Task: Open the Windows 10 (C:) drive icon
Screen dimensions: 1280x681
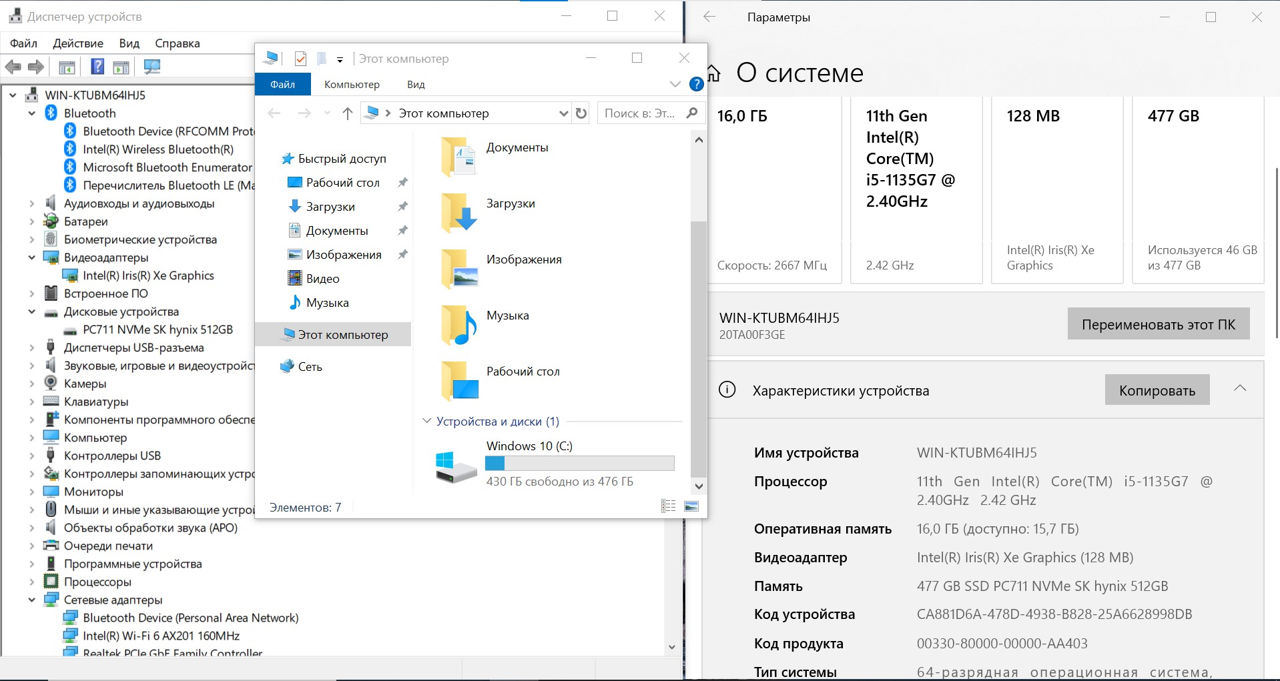Action: (x=457, y=464)
